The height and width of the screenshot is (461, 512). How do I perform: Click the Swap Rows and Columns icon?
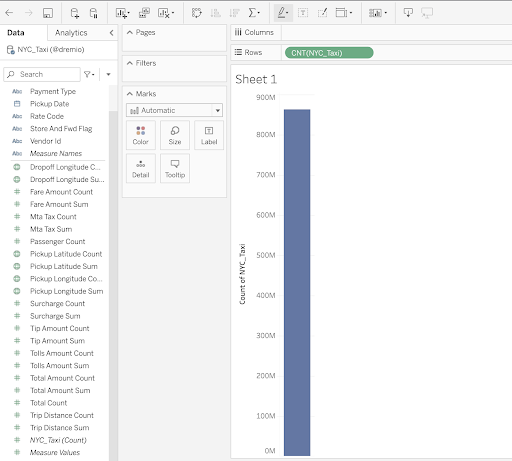[197, 13]
